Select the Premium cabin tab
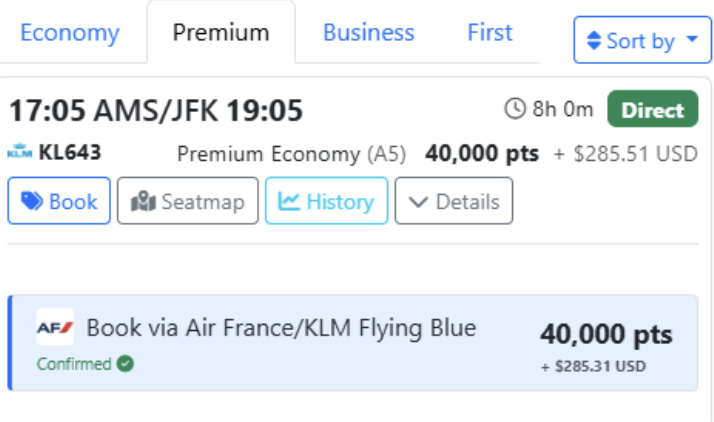 [221, 33]
